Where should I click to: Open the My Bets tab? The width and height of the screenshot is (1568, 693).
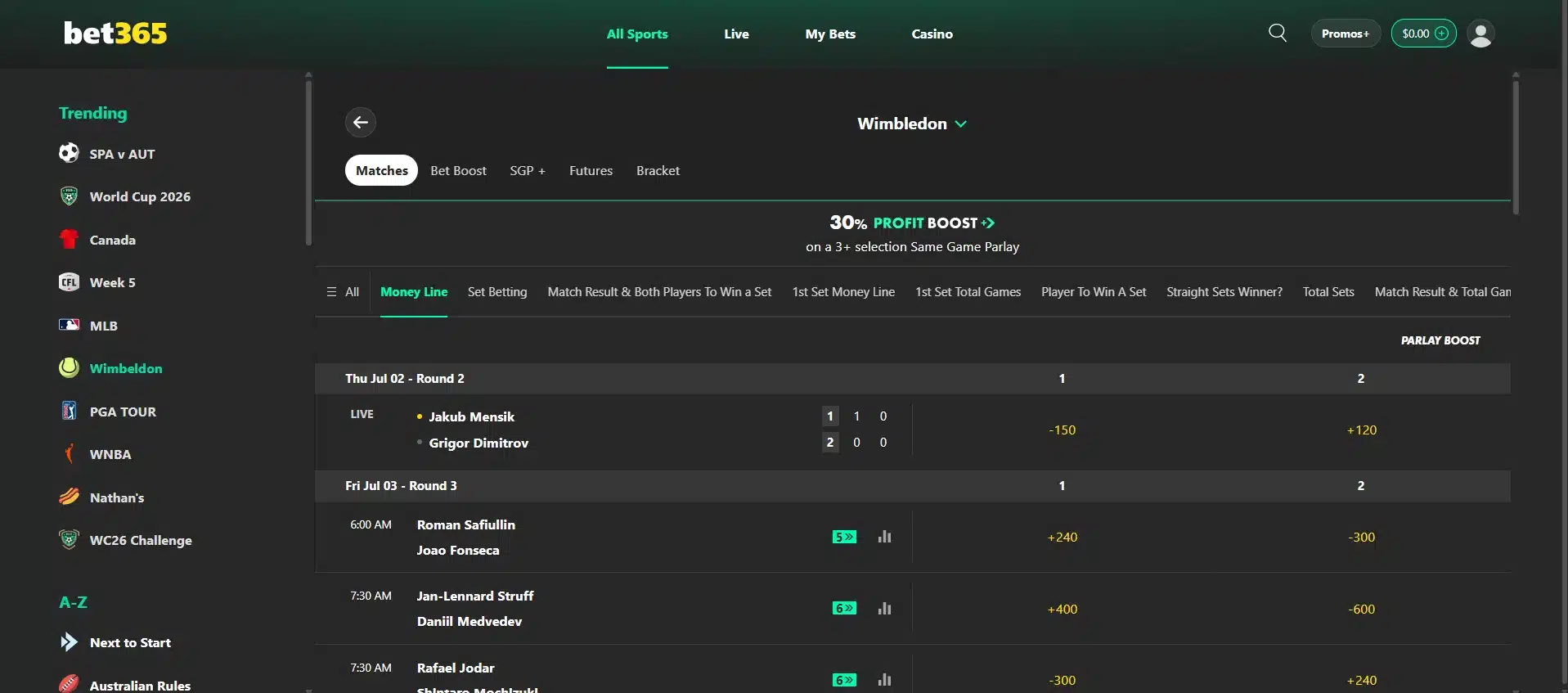click(x=830, y=34)
